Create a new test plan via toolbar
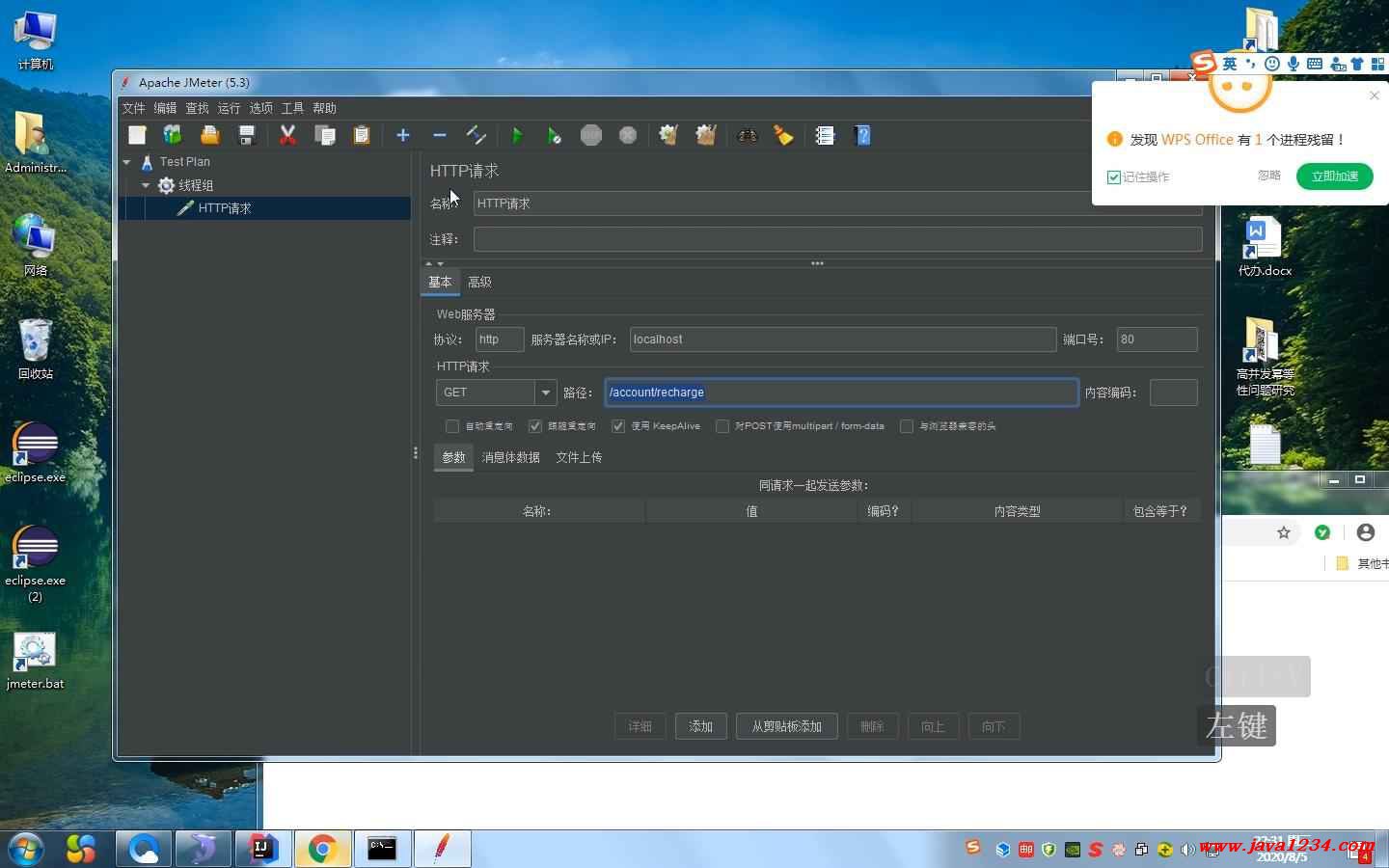The image size is (1389, 868). (137, 136)
